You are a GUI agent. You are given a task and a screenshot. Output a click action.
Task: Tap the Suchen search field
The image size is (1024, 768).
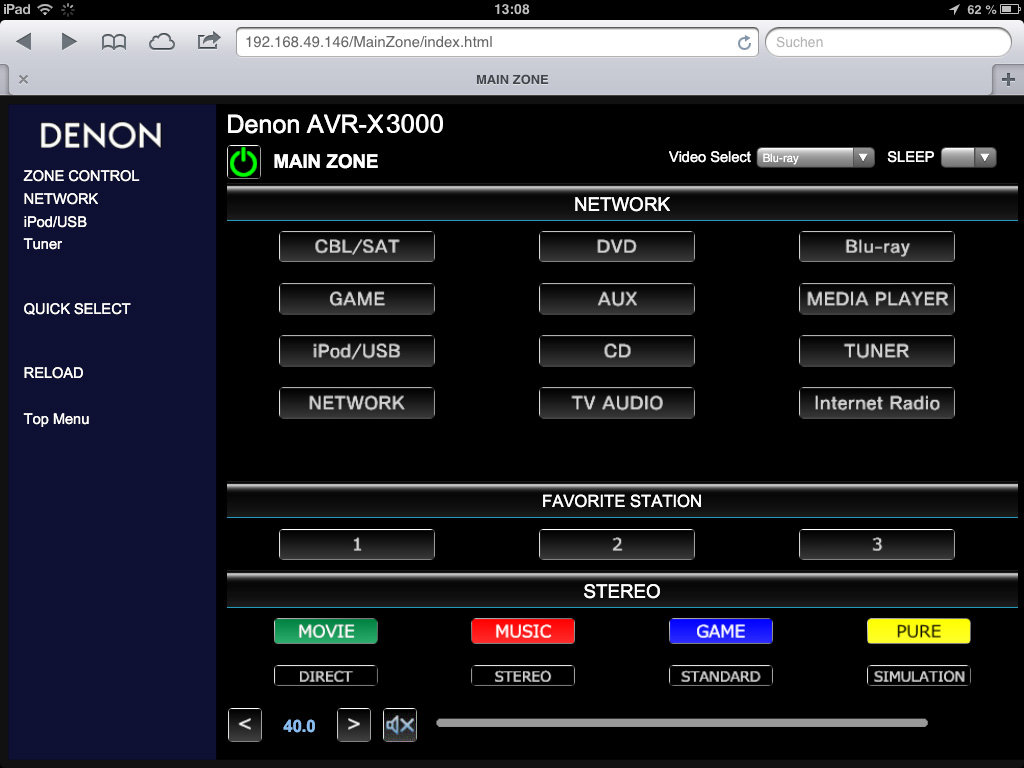click(x=888, y=43)
